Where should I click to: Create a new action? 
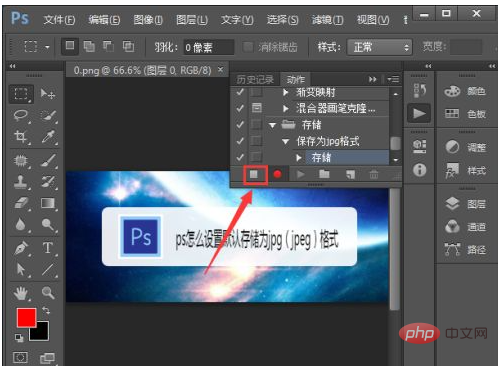tap(350, 174)
